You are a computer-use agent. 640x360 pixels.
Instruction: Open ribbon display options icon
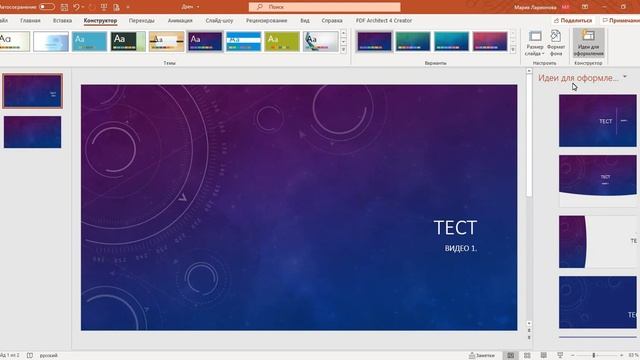pos(585,7)
